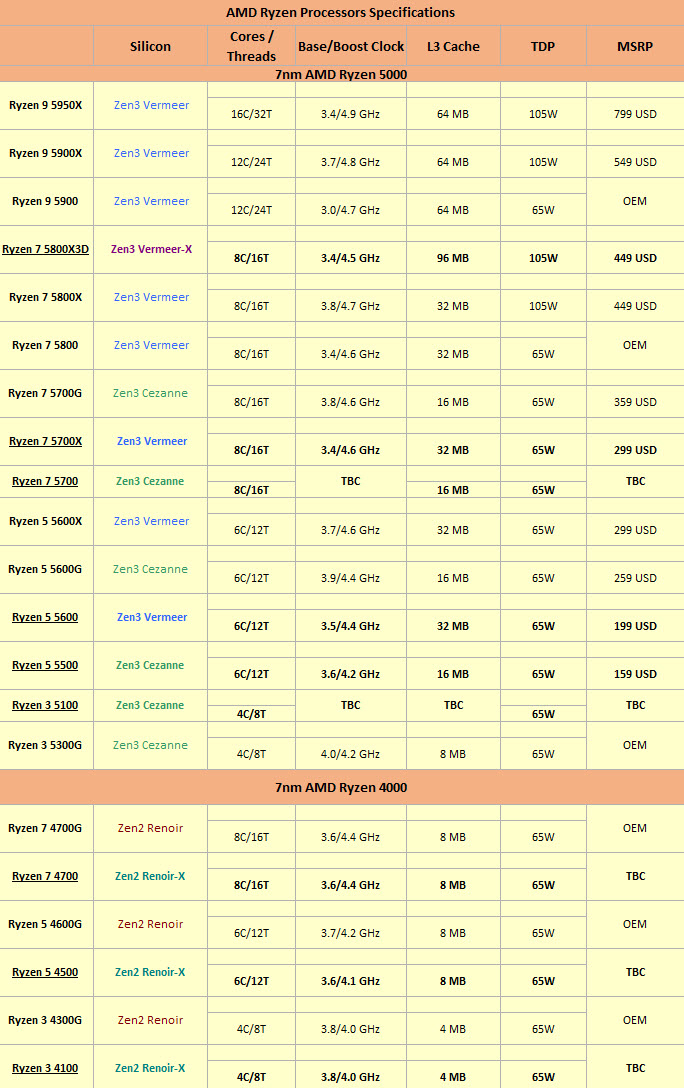Click the Silicon column header
The image size is (684, 1088).
coord(151,46)
